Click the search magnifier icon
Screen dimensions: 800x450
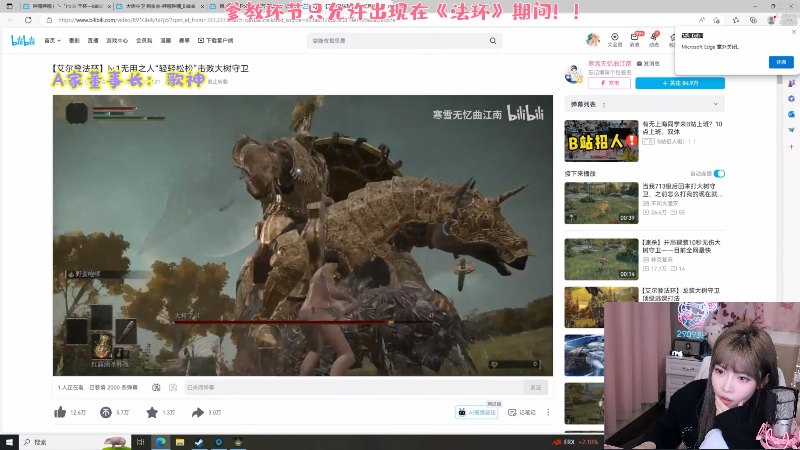click(x=493, y=40)
